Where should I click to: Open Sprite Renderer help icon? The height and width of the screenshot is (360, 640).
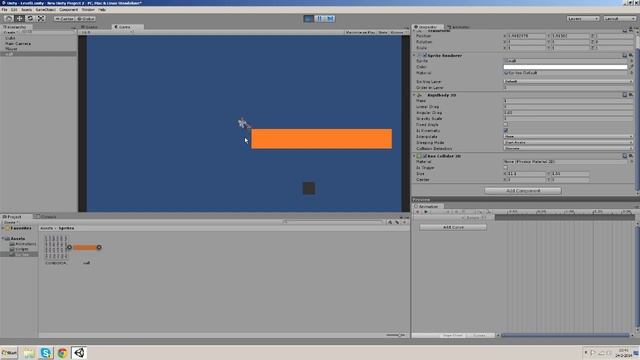click(624, 55)
